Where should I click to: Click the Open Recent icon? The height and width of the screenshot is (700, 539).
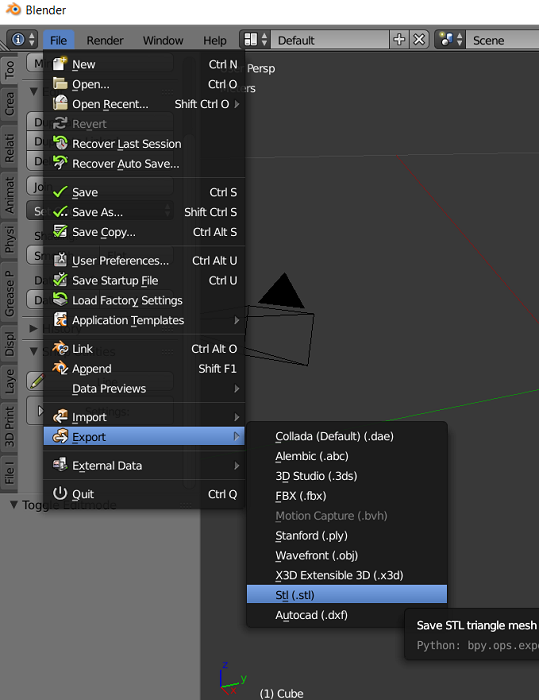click(60, 104)
